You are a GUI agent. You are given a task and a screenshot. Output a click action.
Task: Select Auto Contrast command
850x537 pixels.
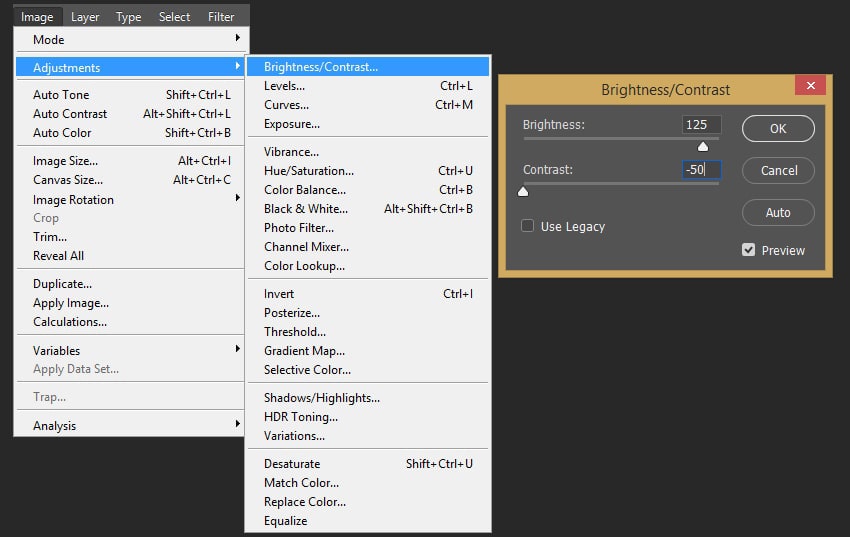click(70, 114)
